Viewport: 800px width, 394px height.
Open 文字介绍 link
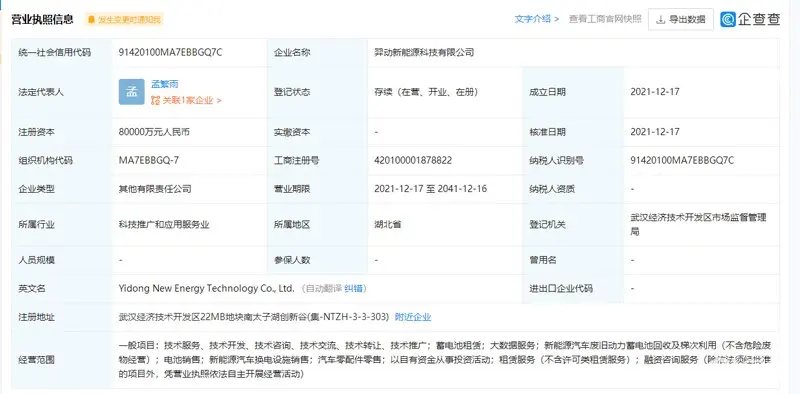(x=537, y=19)
